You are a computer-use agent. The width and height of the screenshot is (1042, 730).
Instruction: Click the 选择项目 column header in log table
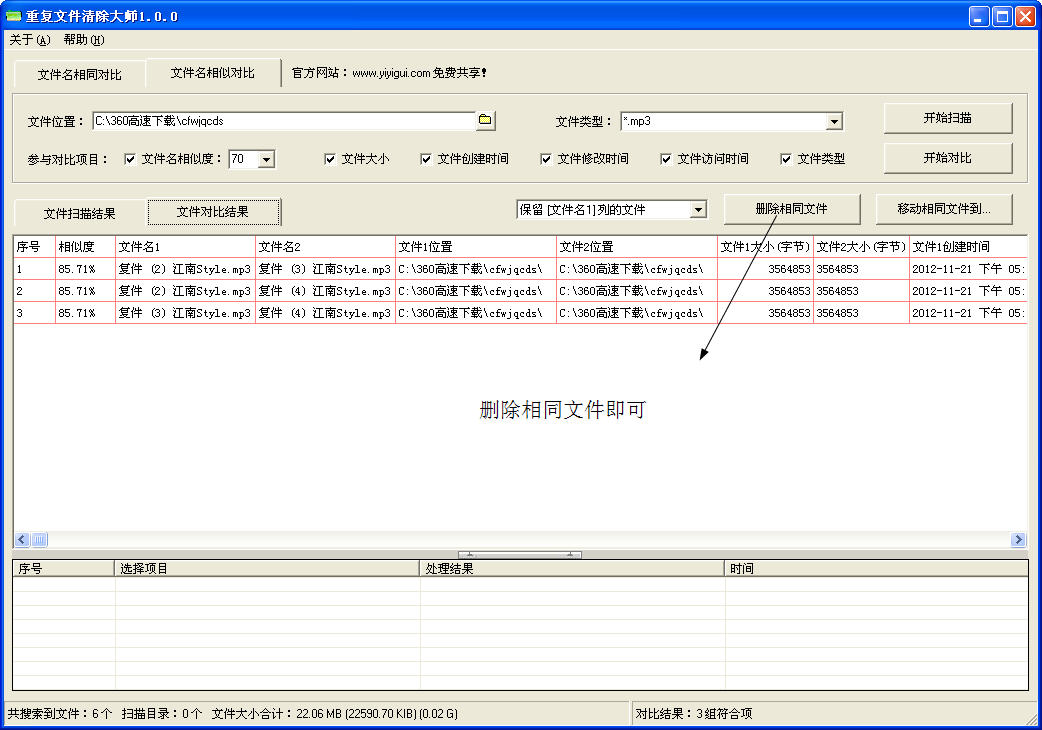[266, 569]
